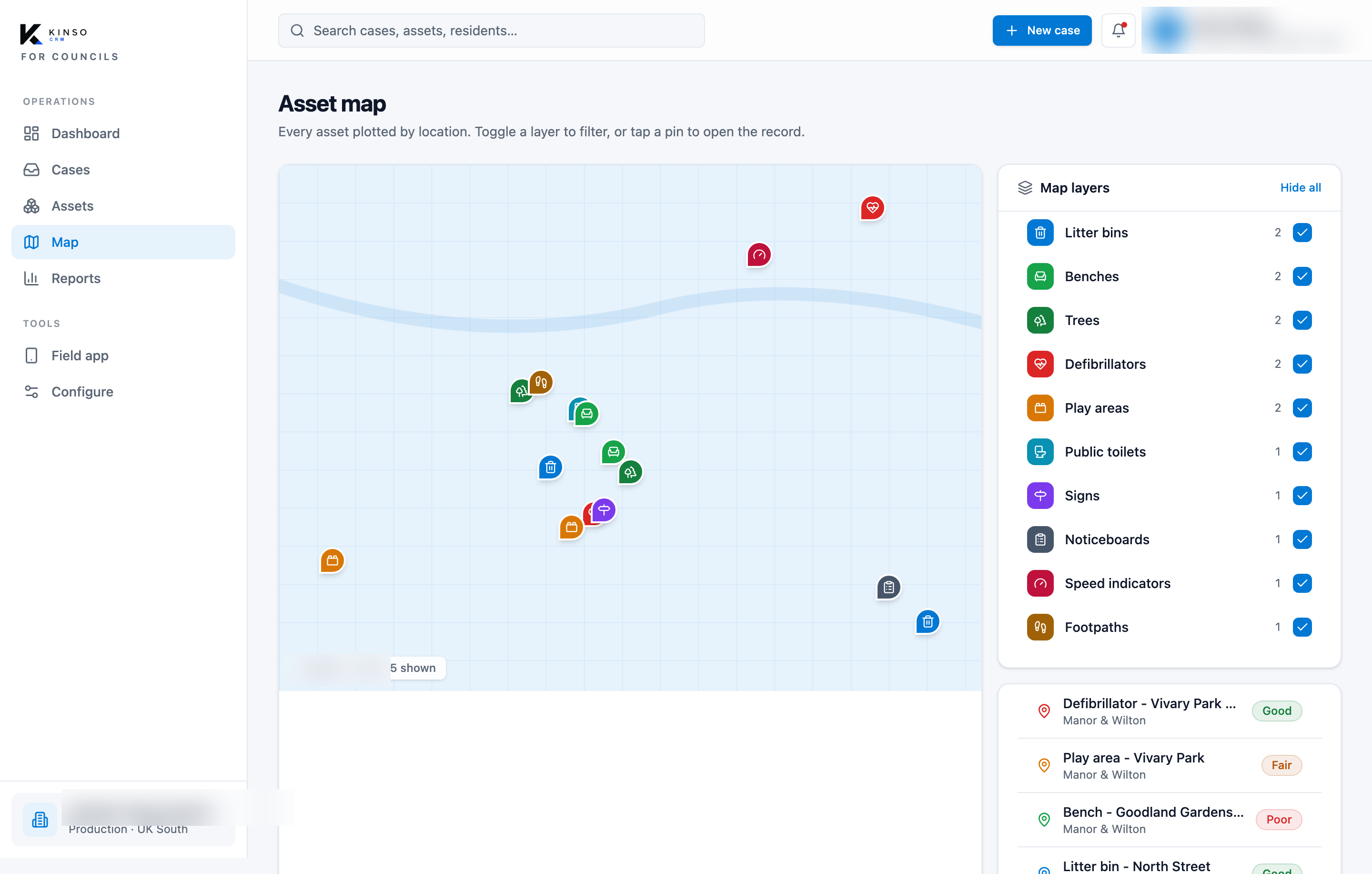Open the red defibrillator pin at map top
1372x874 pixels.
(x=872, y=208)
